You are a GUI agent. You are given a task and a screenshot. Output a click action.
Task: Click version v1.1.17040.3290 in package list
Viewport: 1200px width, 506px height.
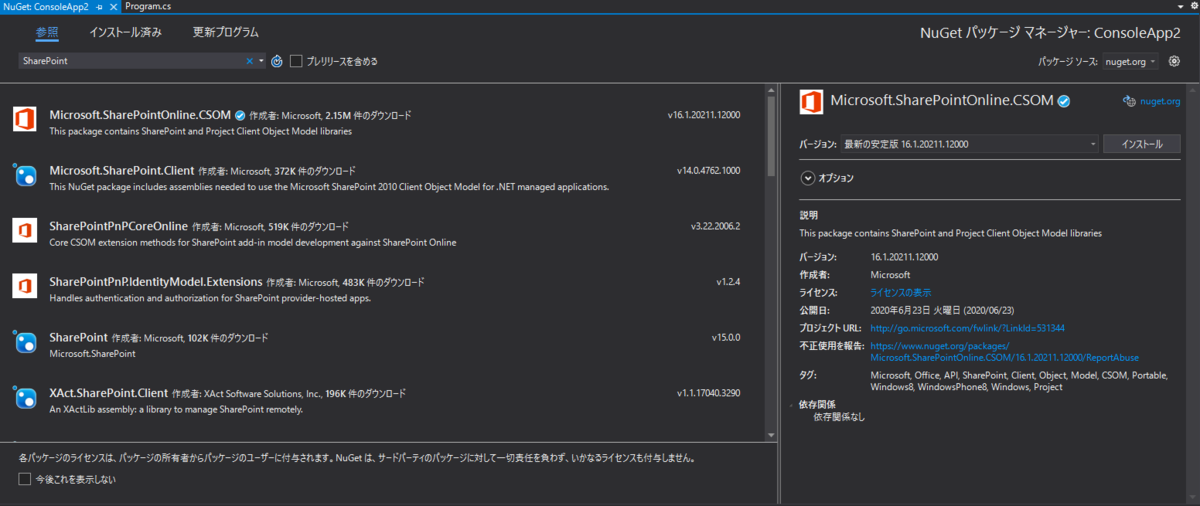(x=708, y=393)
